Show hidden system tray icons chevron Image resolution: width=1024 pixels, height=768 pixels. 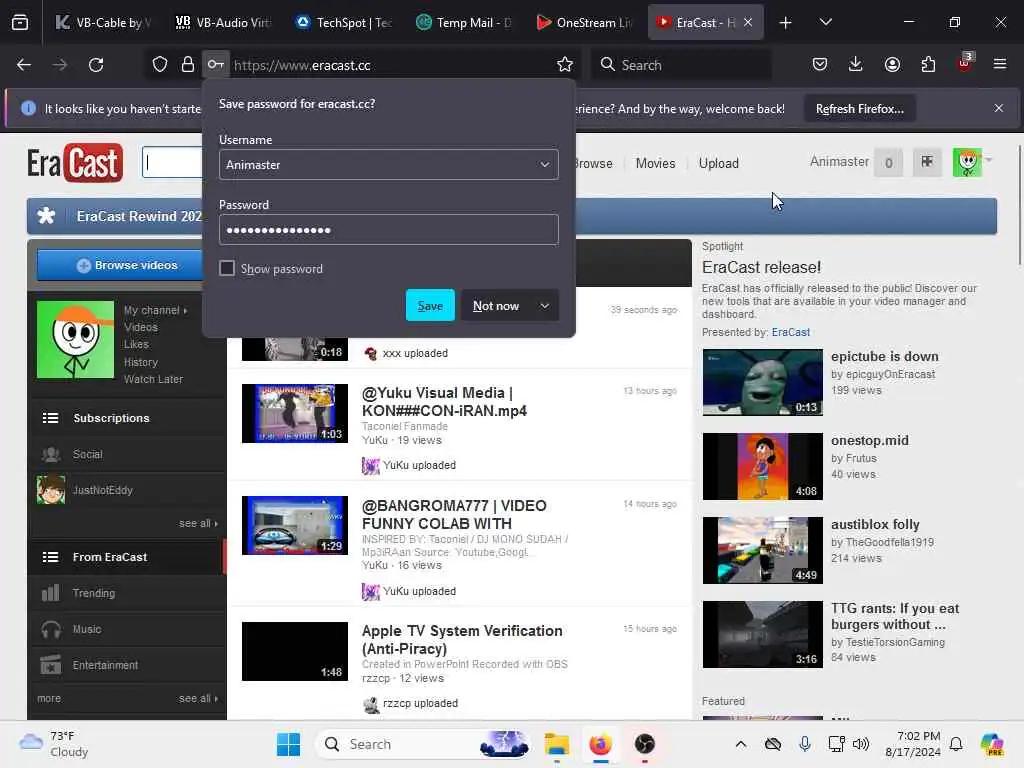point(741,744)
